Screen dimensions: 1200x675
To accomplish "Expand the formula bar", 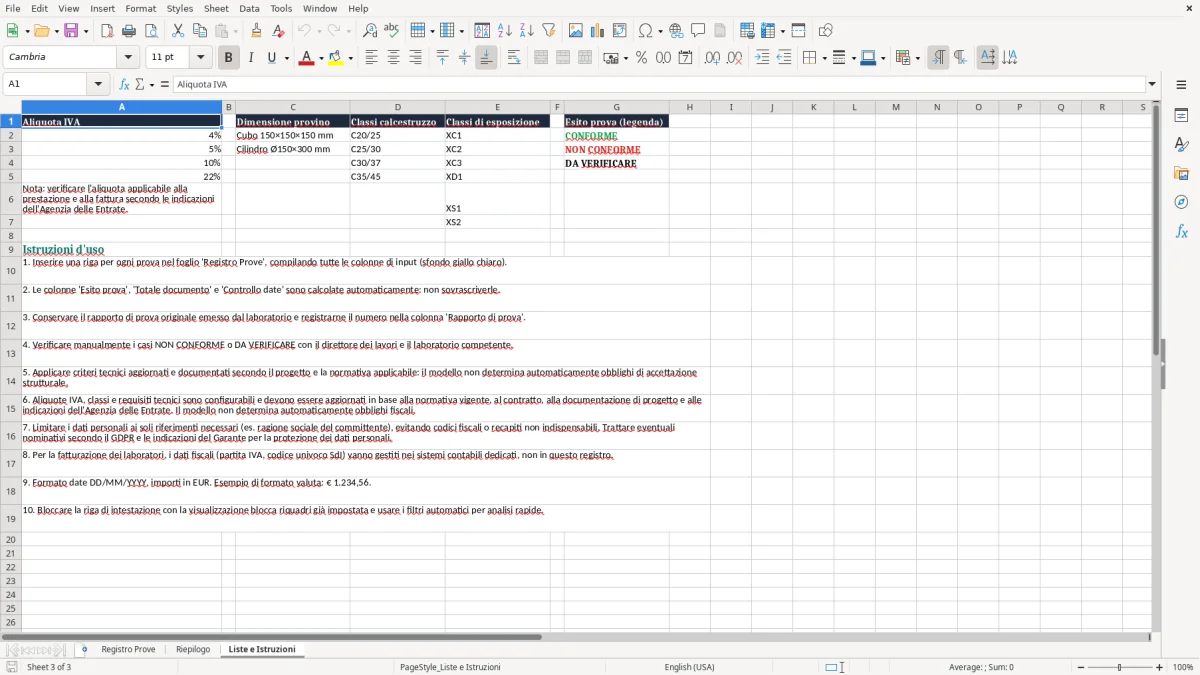I will [x=1152, y=84].
